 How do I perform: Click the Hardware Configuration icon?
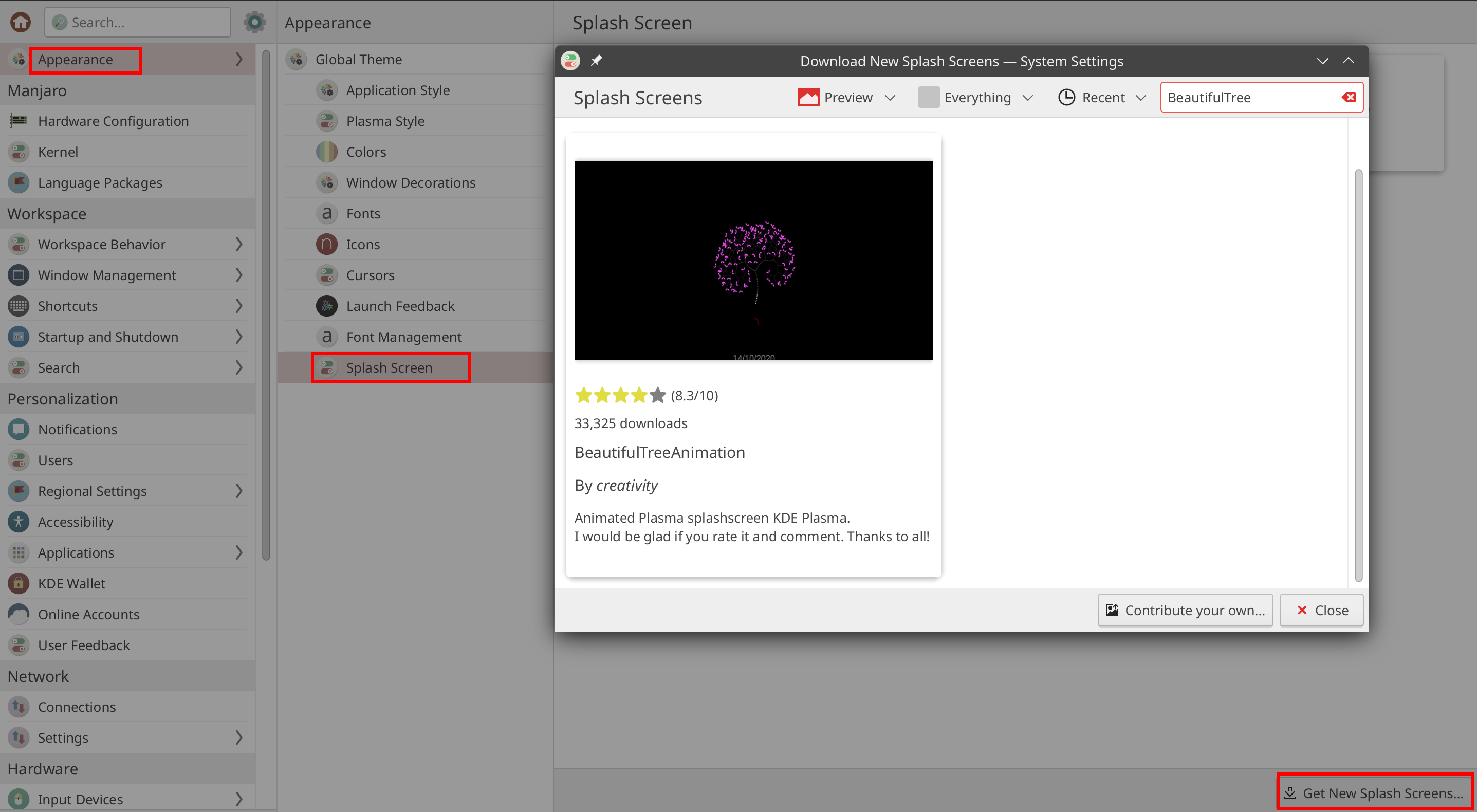19,120
